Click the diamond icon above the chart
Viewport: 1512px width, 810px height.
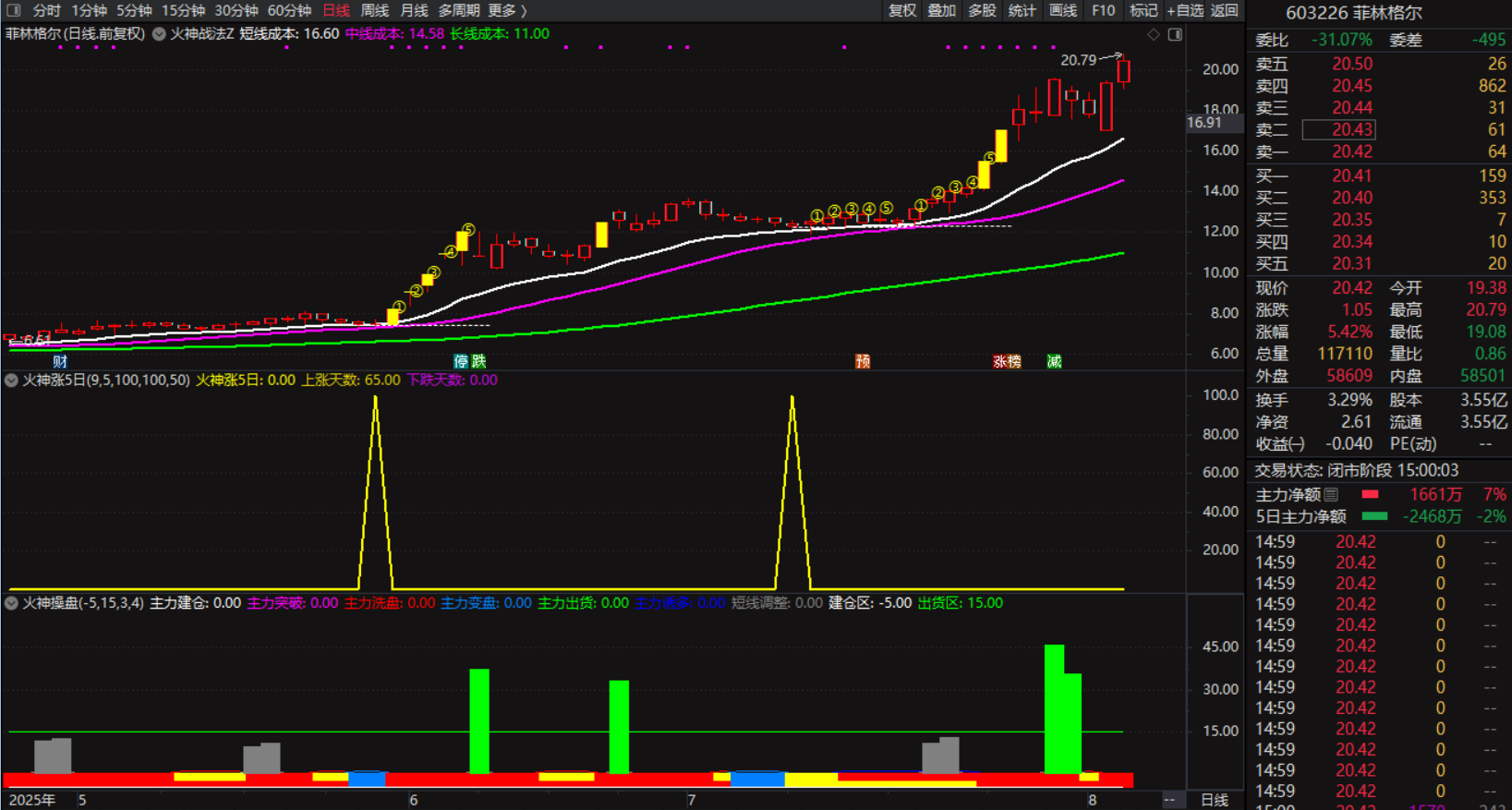pos(1154,34)
